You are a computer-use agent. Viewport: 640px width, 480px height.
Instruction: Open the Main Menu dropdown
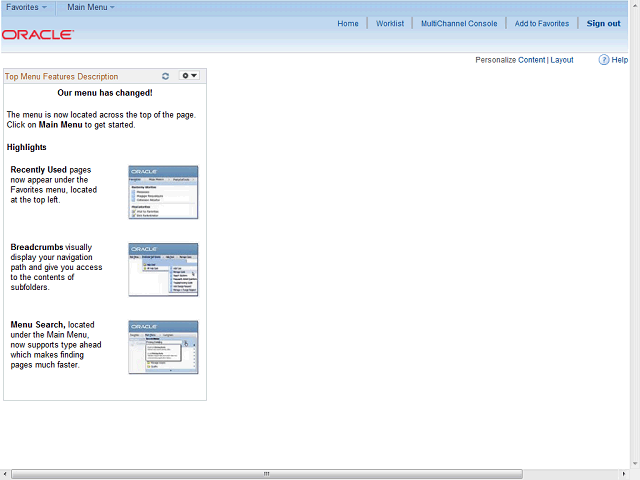(91, 7)
